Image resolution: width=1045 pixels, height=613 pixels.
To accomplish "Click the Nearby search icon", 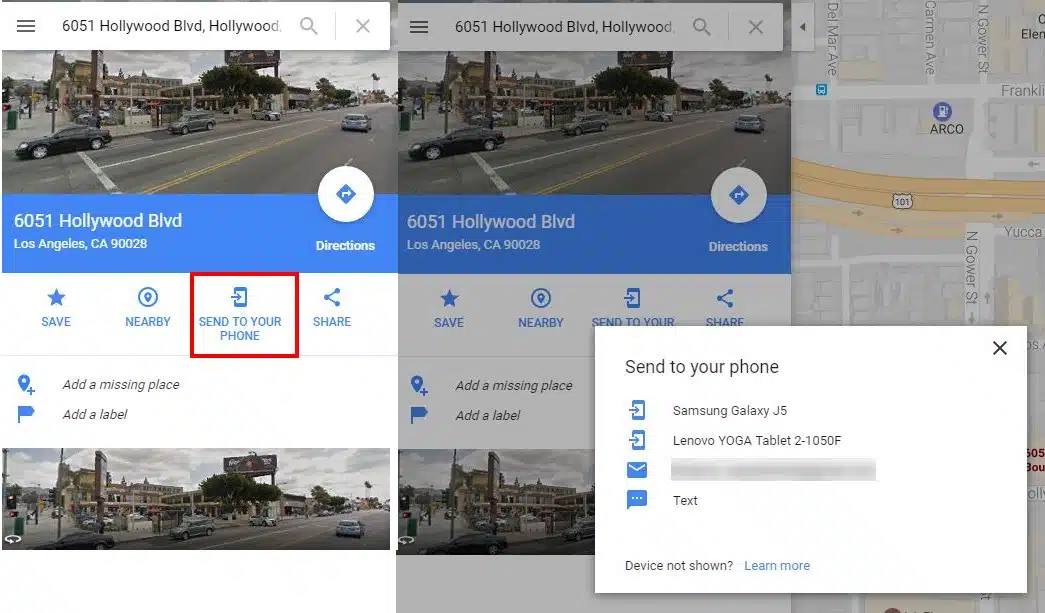I will [x=148, y=298].
